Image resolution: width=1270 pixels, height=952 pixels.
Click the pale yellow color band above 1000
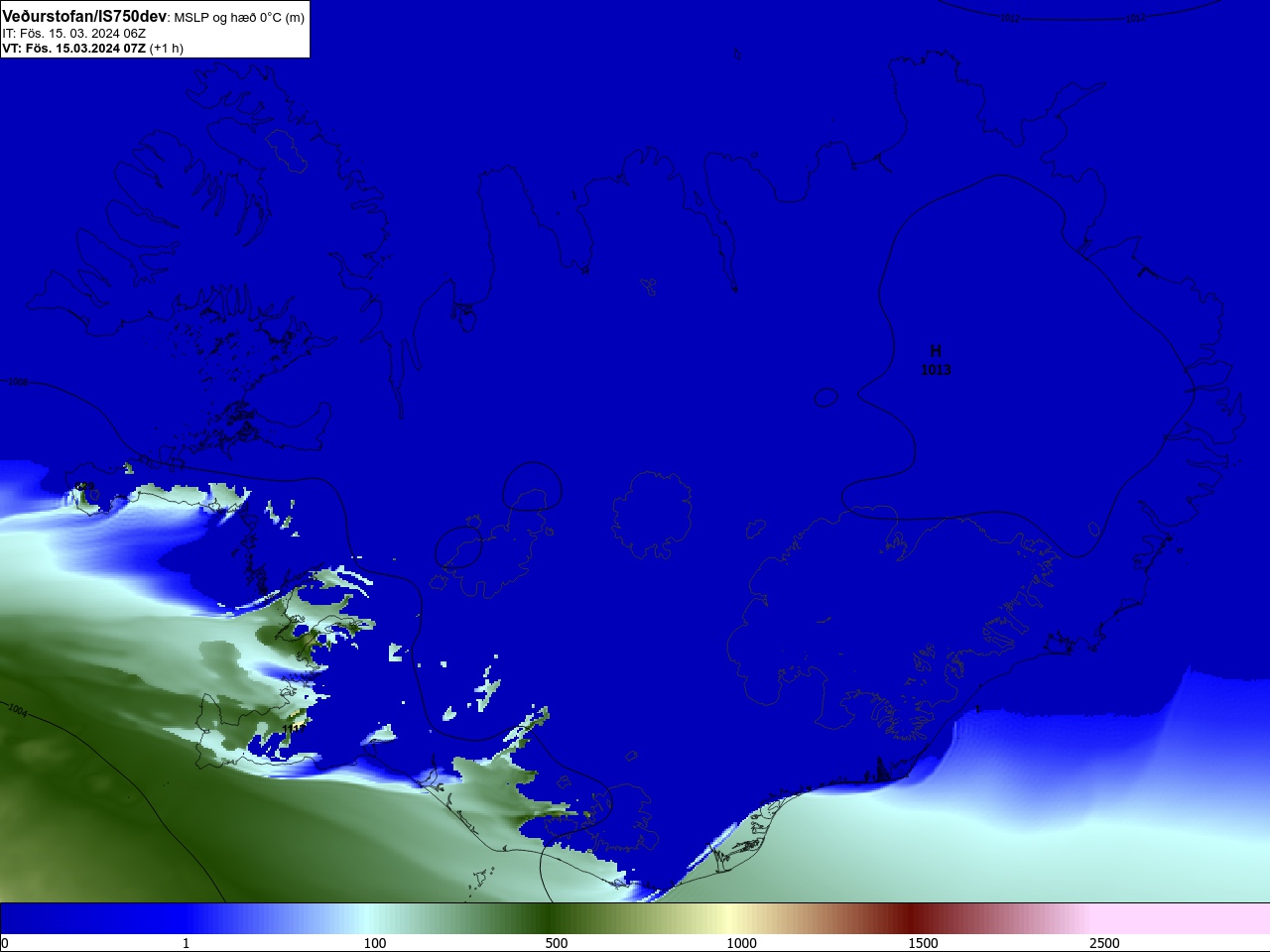coord(731,918)
